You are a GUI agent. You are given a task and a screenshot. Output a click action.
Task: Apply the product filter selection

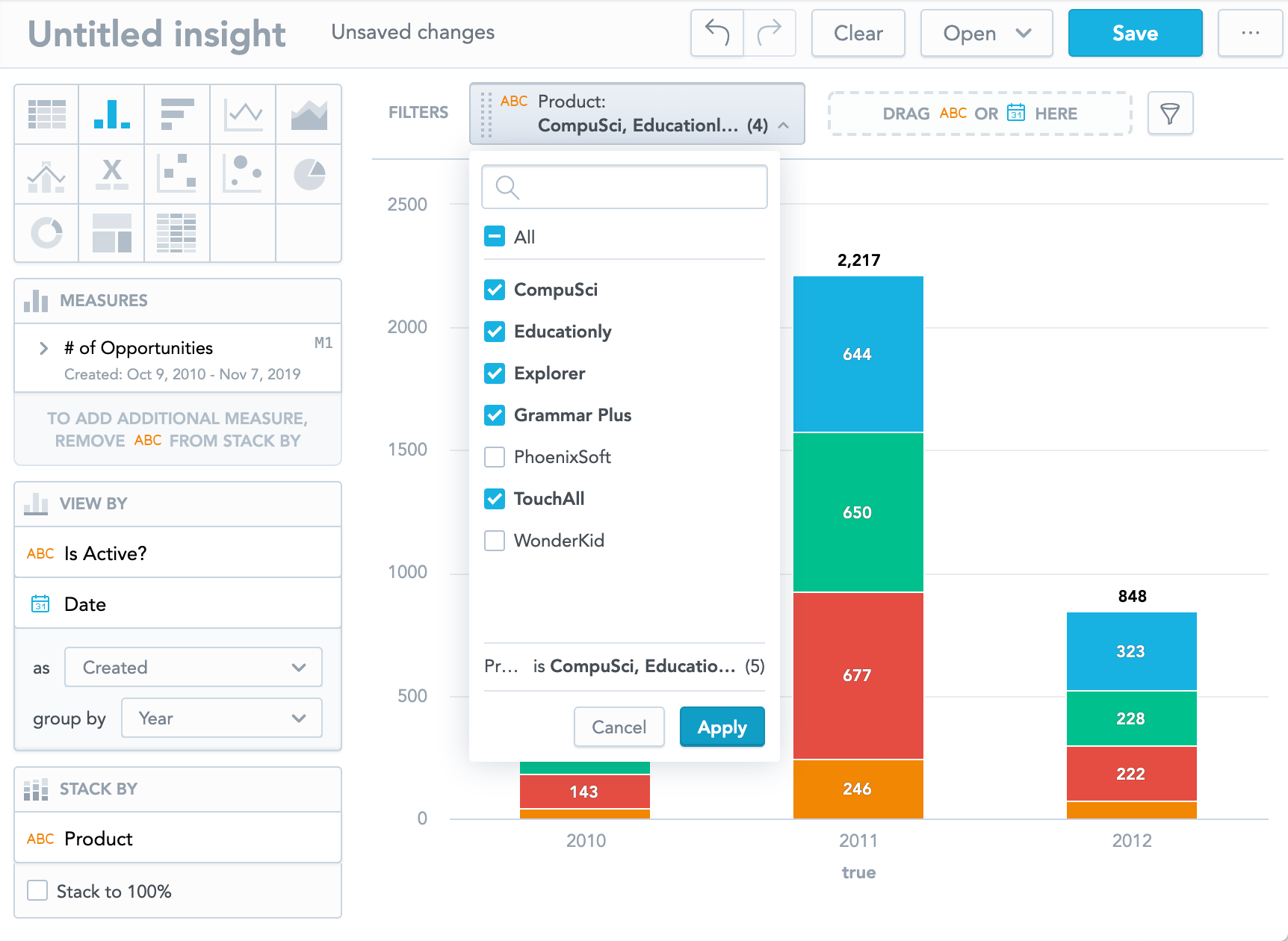tap(722, 727)
